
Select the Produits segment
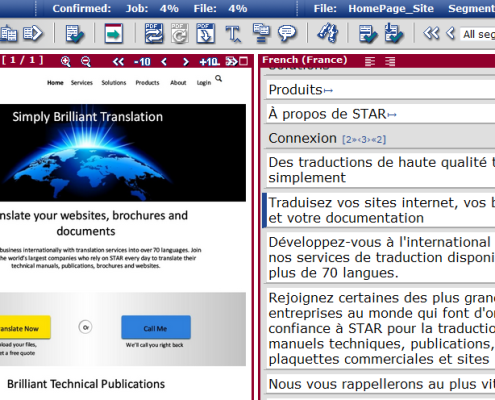pos(380,89)
